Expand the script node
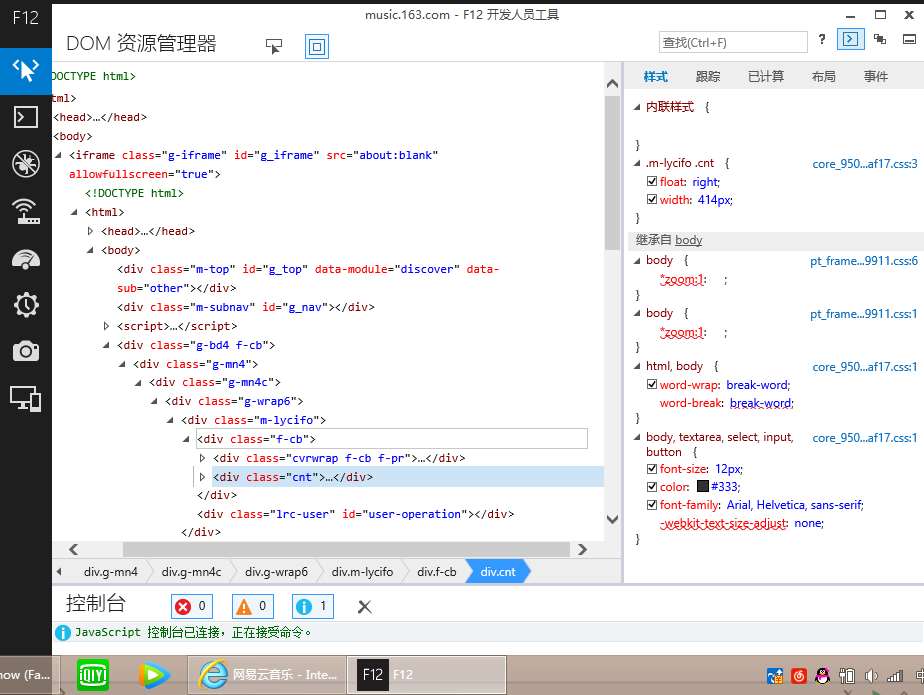The width and height of the screenshot is (924, 695). tap(106, 326)
